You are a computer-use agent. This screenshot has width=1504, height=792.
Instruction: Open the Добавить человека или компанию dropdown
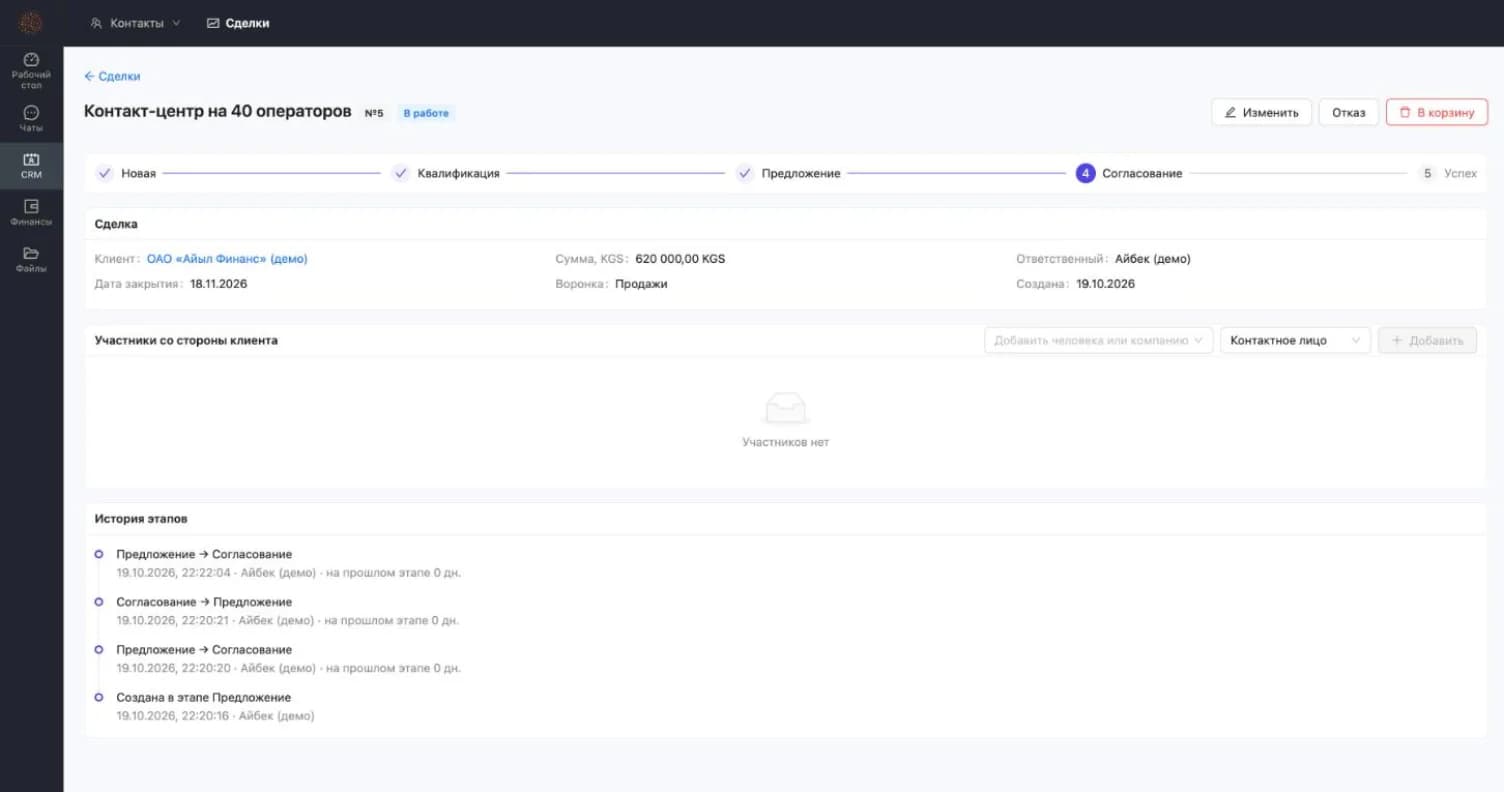point(1098,340)
